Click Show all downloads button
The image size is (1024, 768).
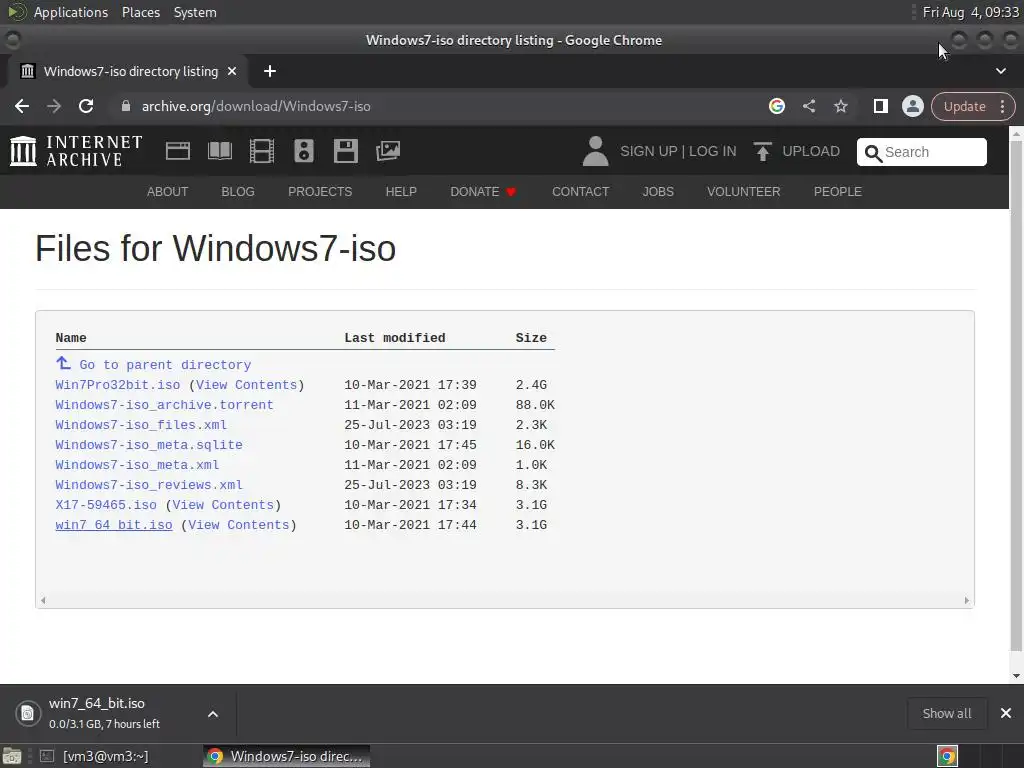coord(947,713)
